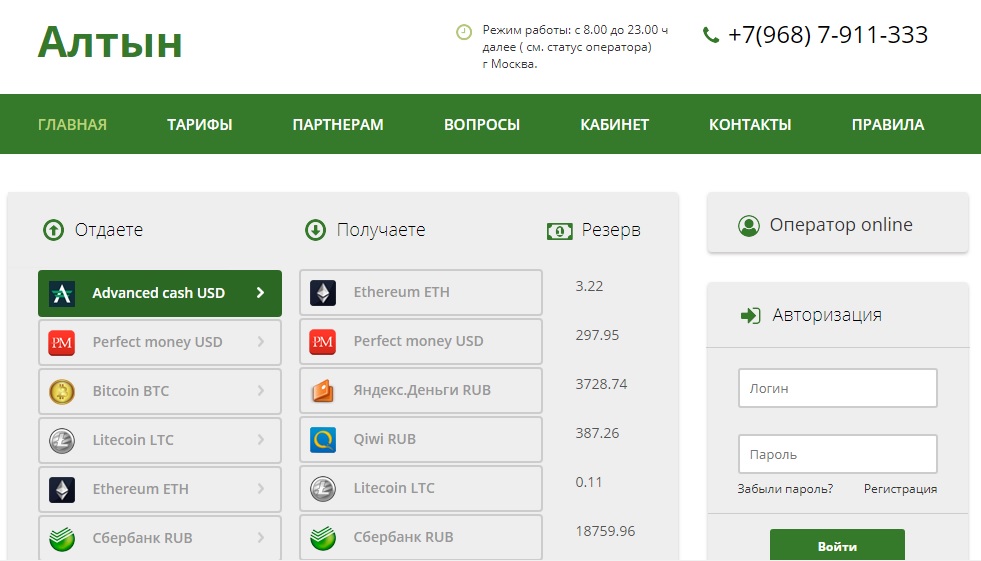Click the chevron on Perfect money USD in Отдаете
981x561 pixels.
pos(260,341)
